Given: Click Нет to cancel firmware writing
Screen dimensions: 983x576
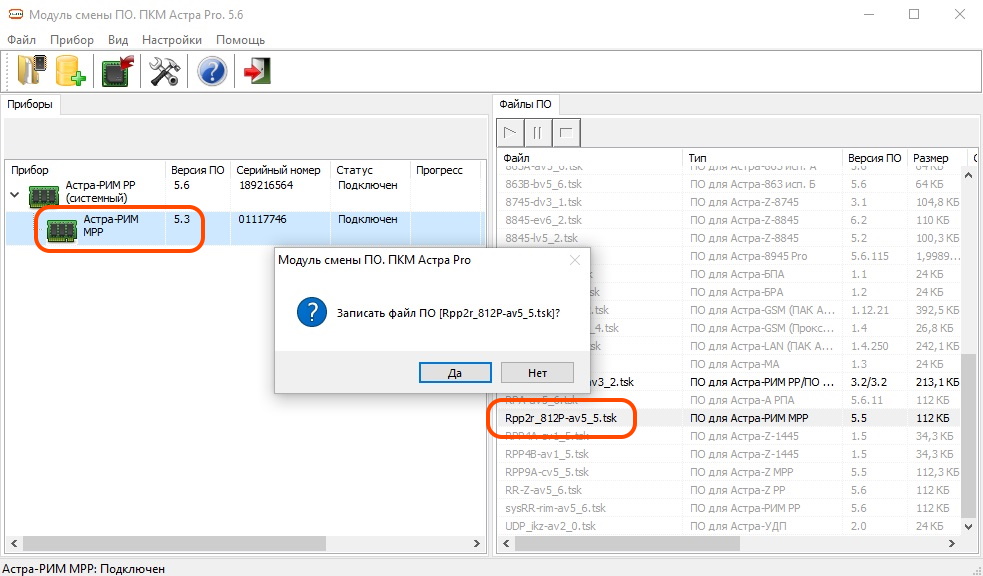Looking at the screenshot, I should pos(538,372).
